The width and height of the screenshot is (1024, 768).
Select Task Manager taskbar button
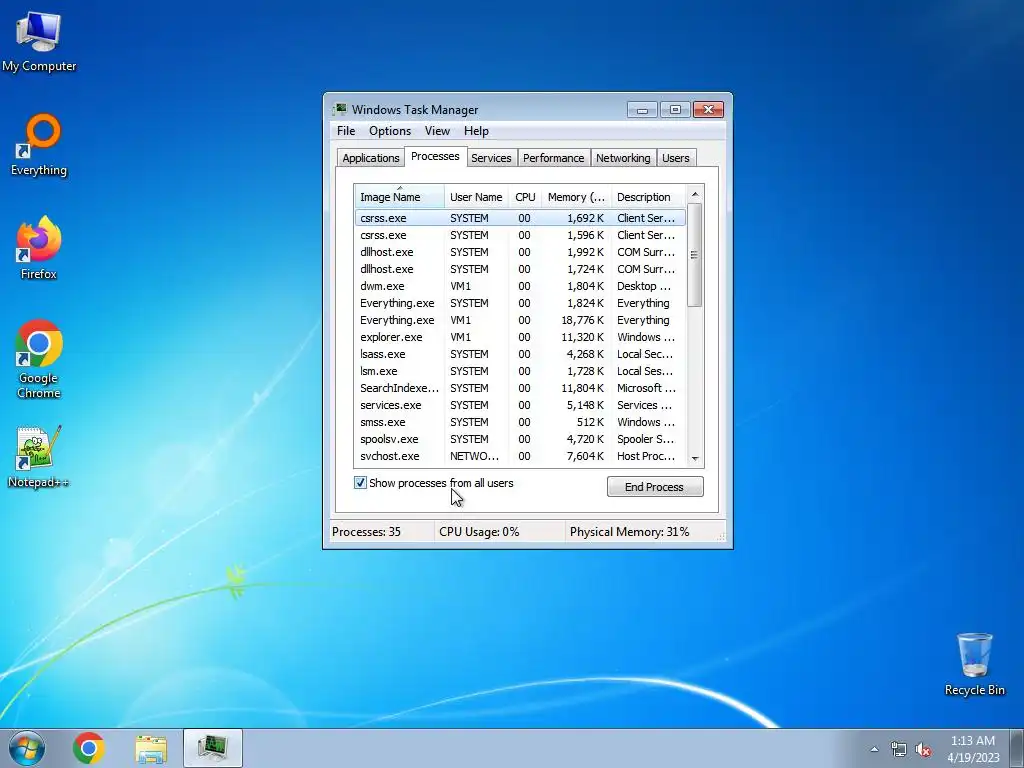(x=213, y=748)
